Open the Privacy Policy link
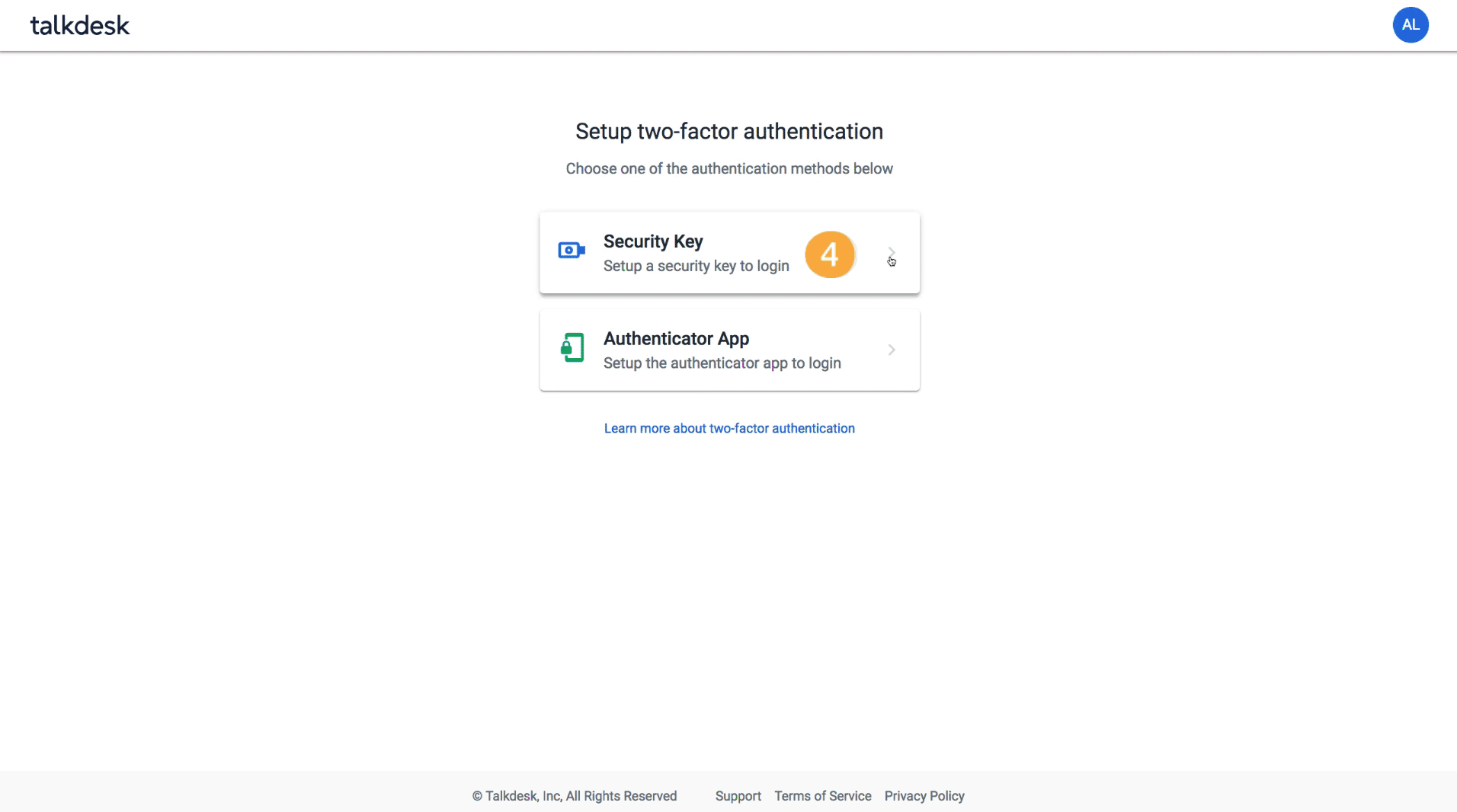This screenshot has height=812, width=1457. tap(924, 796)
